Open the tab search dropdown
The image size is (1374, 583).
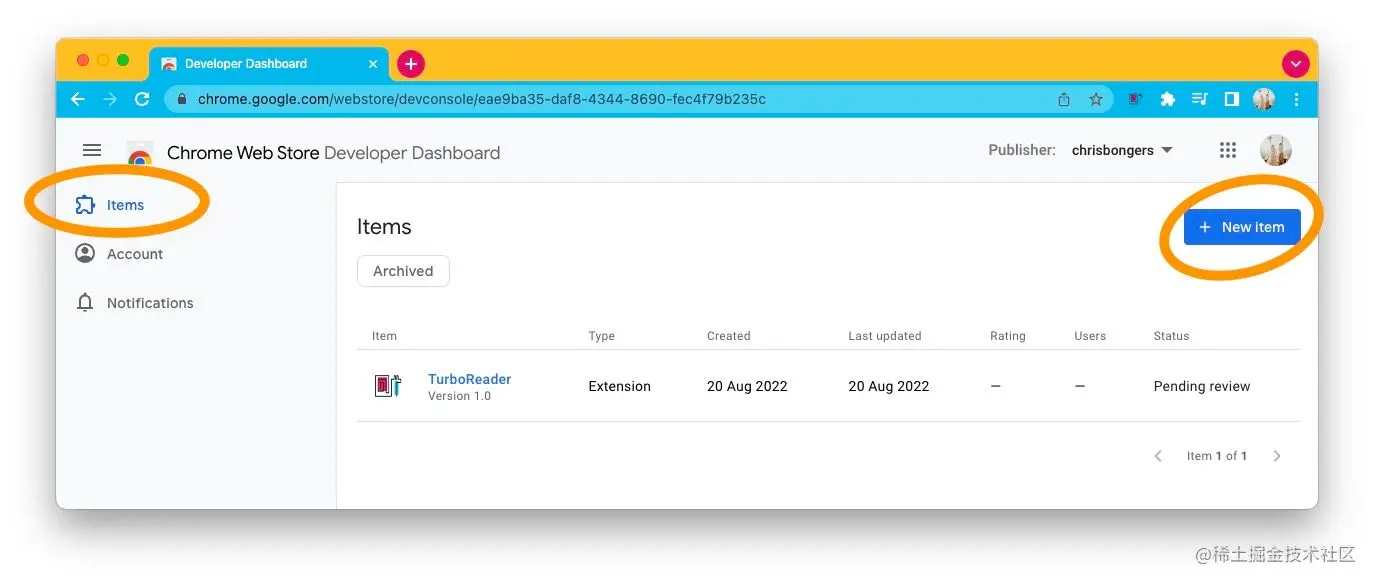1296,64
